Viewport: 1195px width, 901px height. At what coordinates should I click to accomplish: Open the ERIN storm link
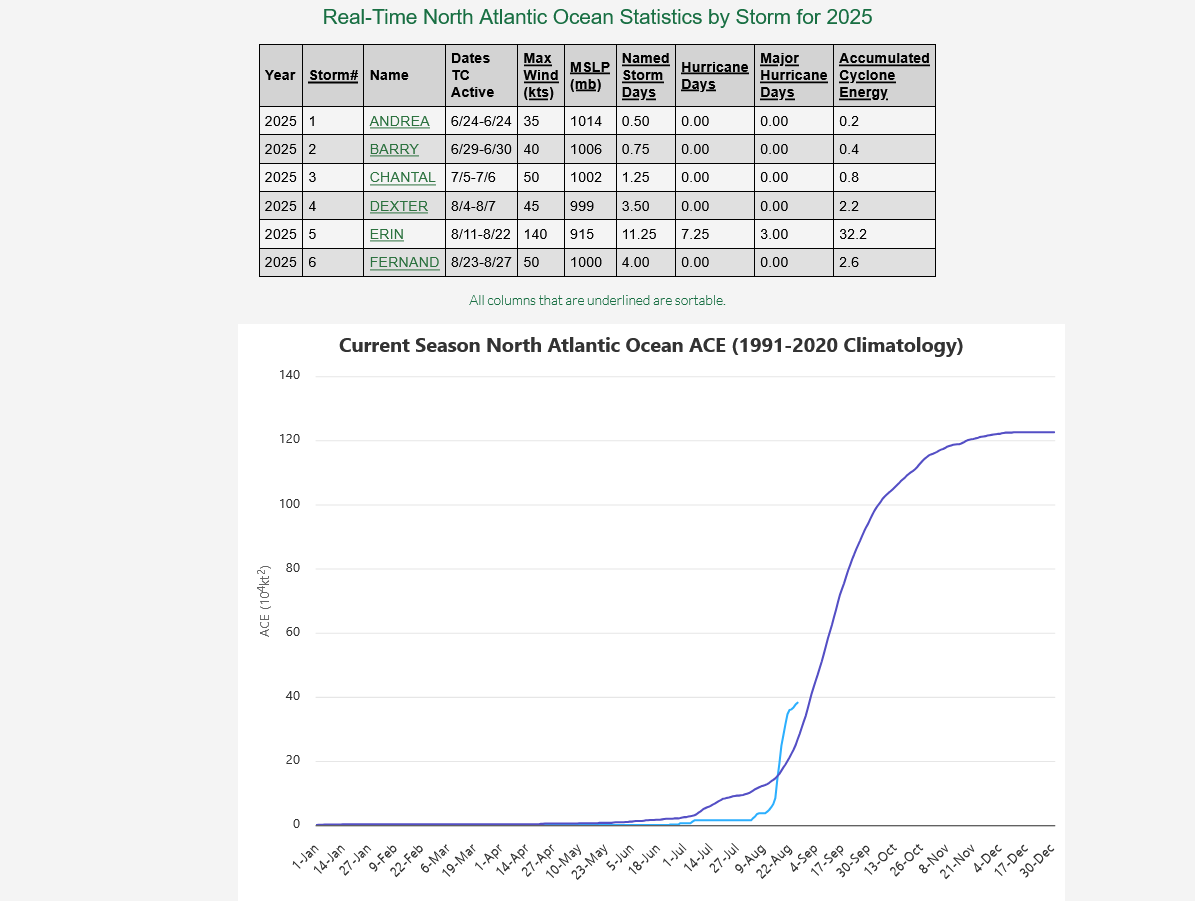point(386,234)
